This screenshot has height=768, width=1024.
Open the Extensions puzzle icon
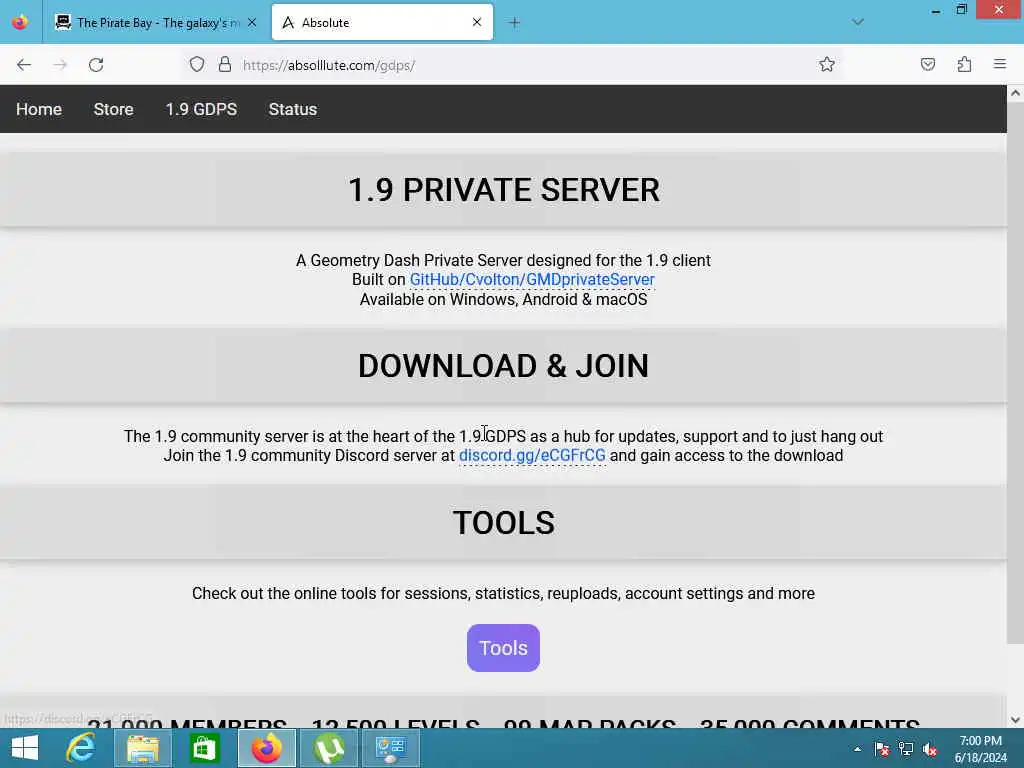pos(964,65)
